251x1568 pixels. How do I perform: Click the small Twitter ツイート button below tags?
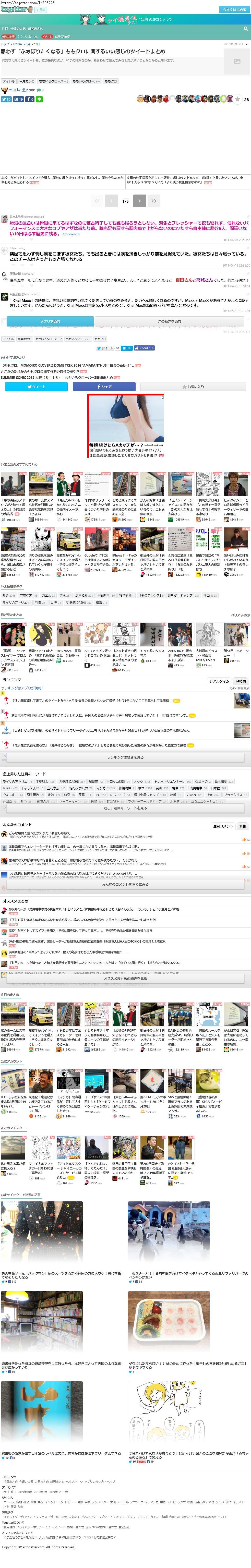(x=106, y=348)
